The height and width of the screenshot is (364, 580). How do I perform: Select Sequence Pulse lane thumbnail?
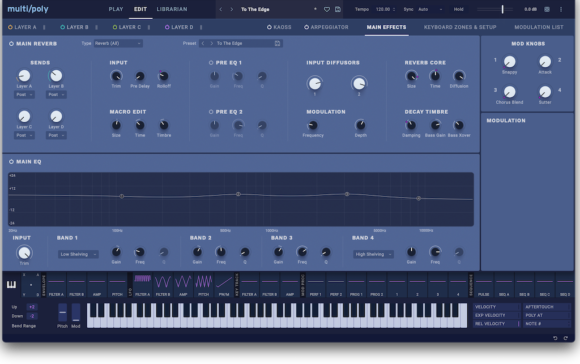[483, 284]
